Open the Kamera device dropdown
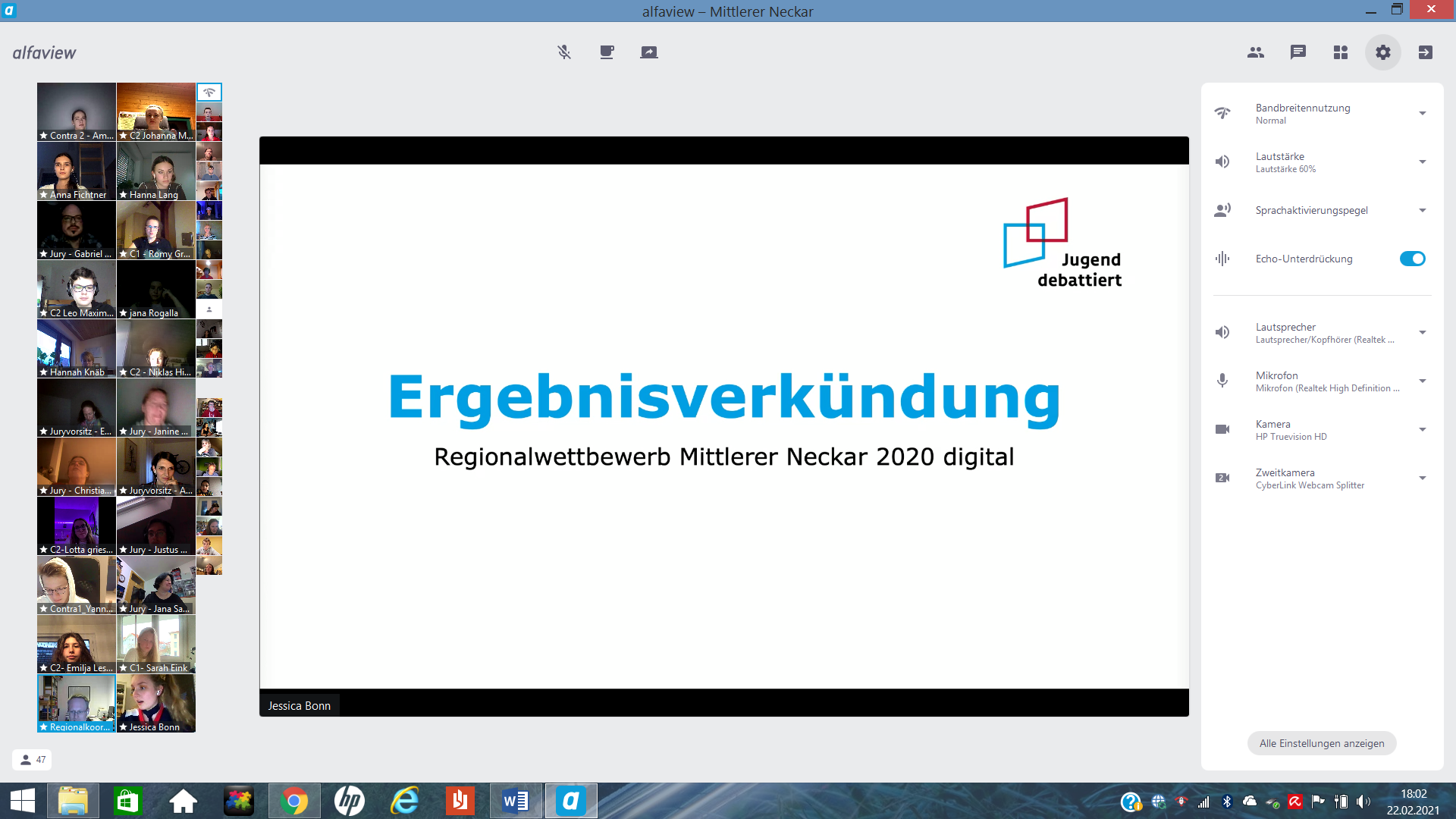The width and height of the screenshot is (1456, 819). (1422, 429)
